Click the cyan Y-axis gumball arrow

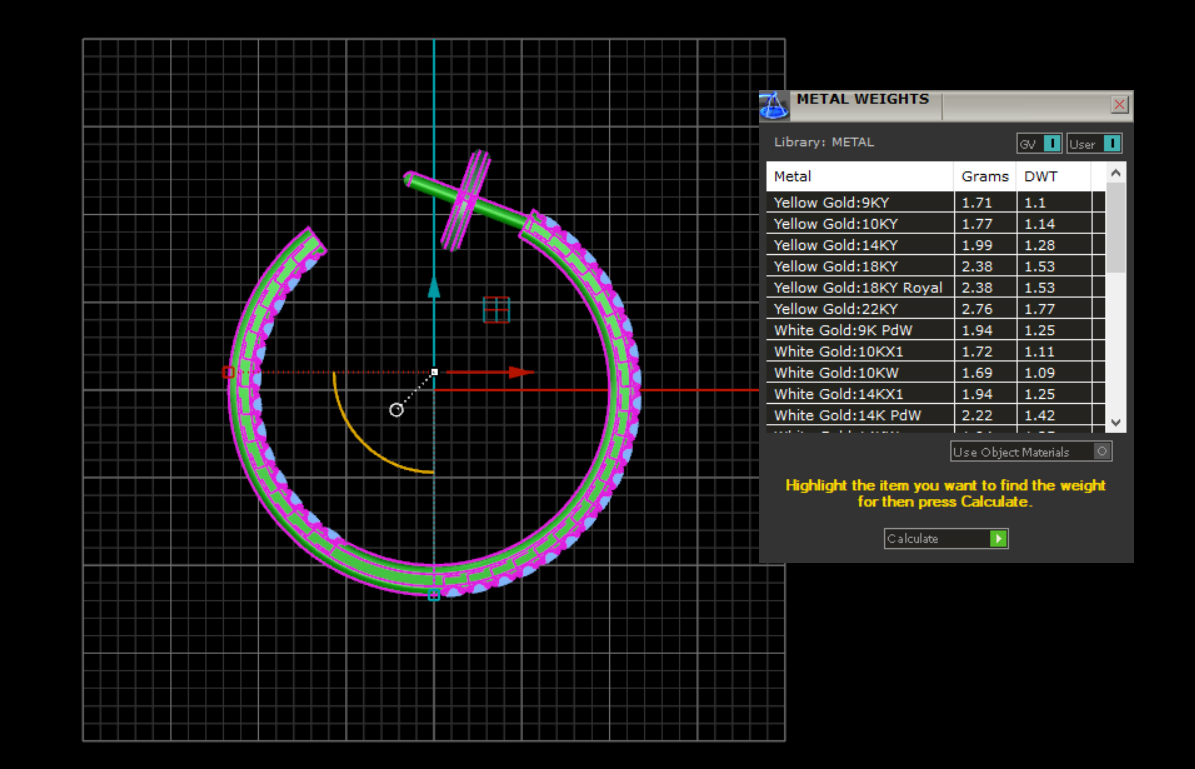[x=434, y=288]
